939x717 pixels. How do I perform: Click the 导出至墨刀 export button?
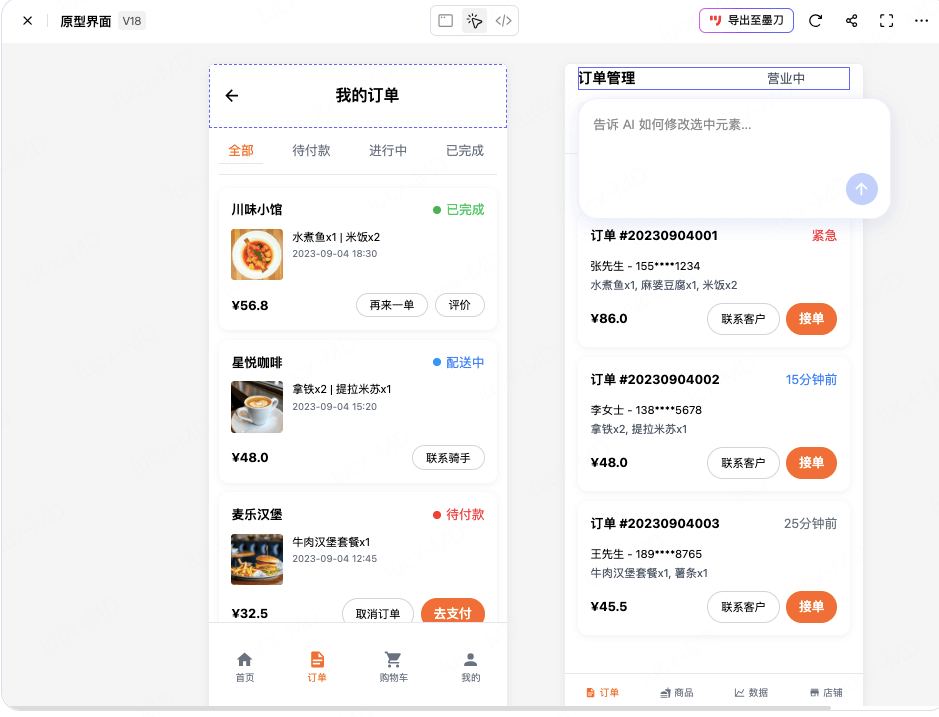click(x=746, y=20)
